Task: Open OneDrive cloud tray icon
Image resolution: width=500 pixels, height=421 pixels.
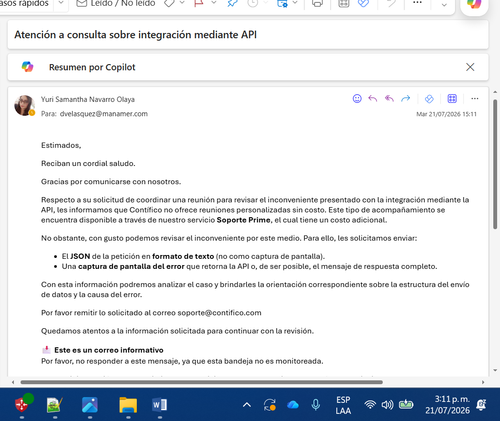Action: click(x=293, y=405)
